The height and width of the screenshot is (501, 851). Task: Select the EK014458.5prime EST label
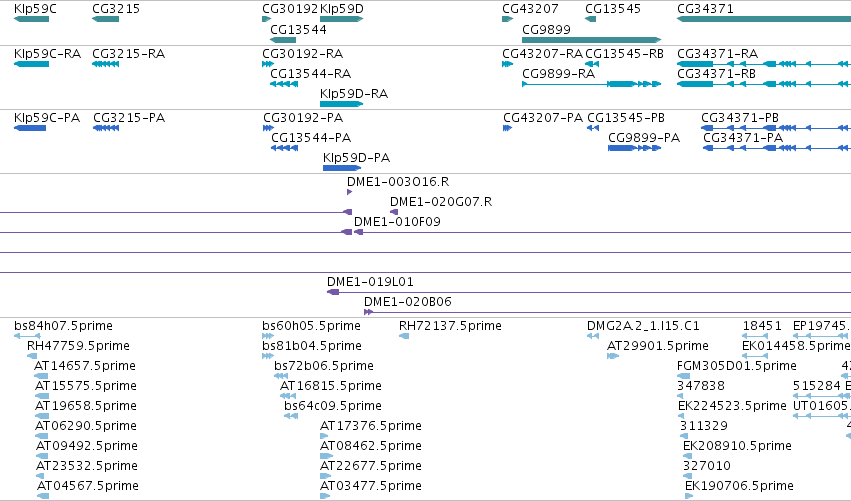click(796, 346)
